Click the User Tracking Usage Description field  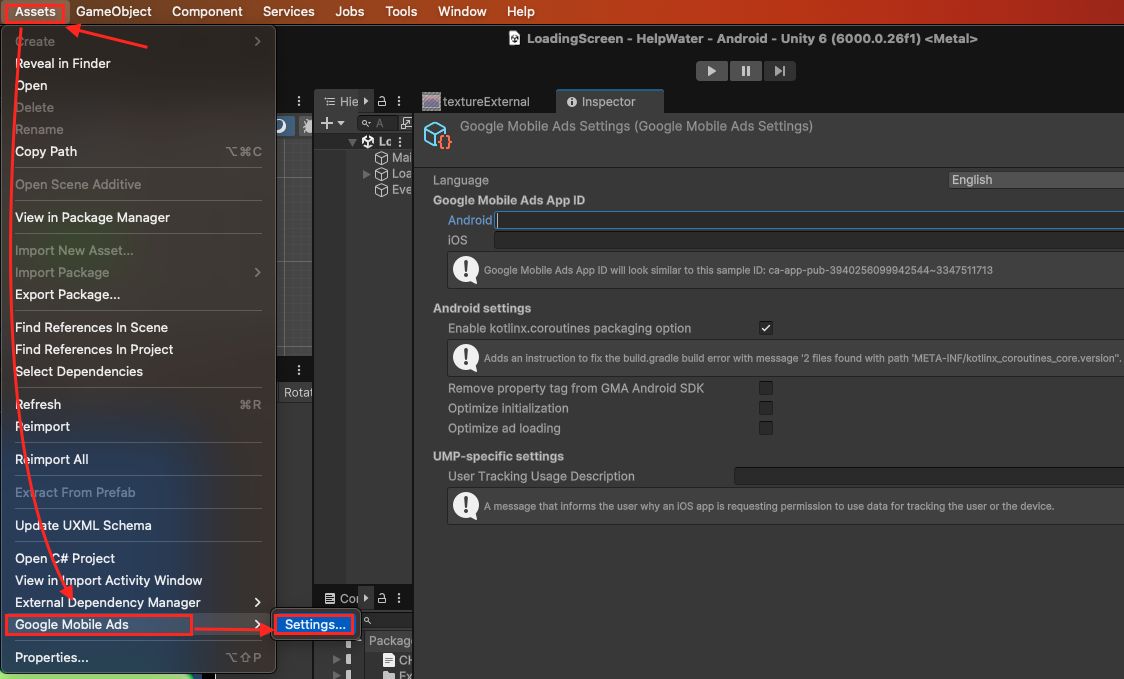point(929,476)
